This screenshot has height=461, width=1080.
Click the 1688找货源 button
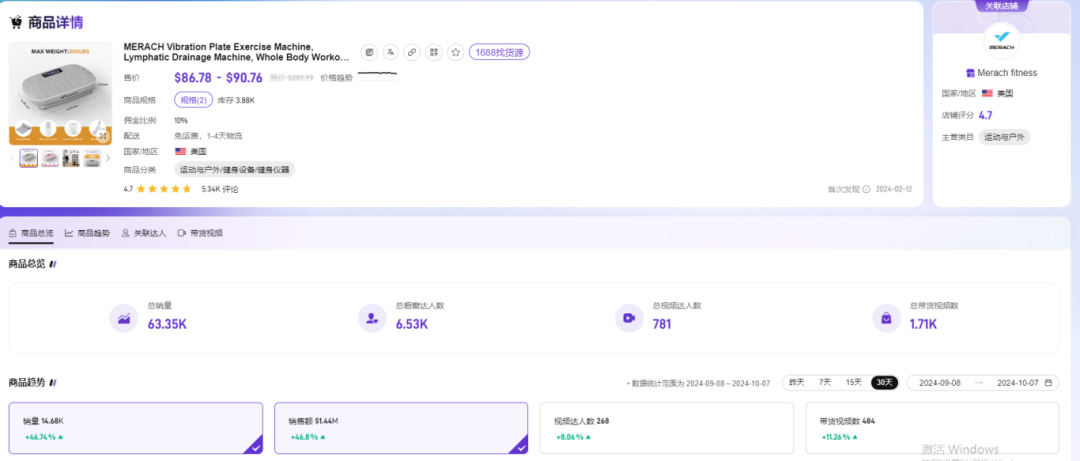tap(499, 52)
